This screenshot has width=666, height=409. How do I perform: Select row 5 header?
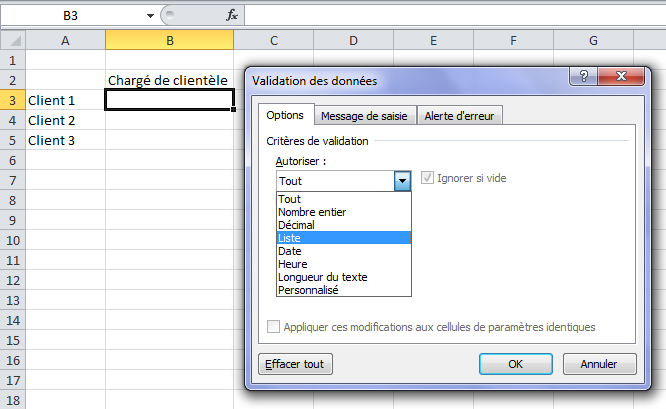click(12, 140)
